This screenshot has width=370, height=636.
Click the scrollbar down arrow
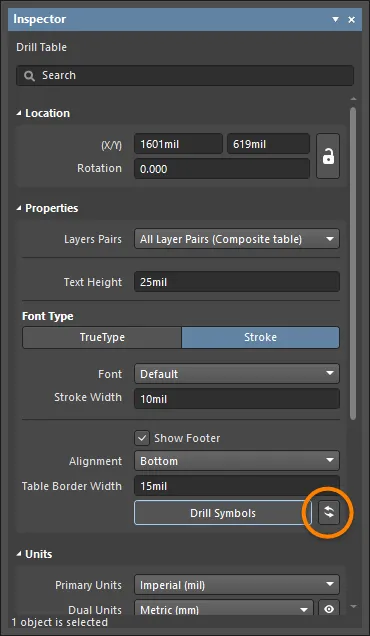353,606
